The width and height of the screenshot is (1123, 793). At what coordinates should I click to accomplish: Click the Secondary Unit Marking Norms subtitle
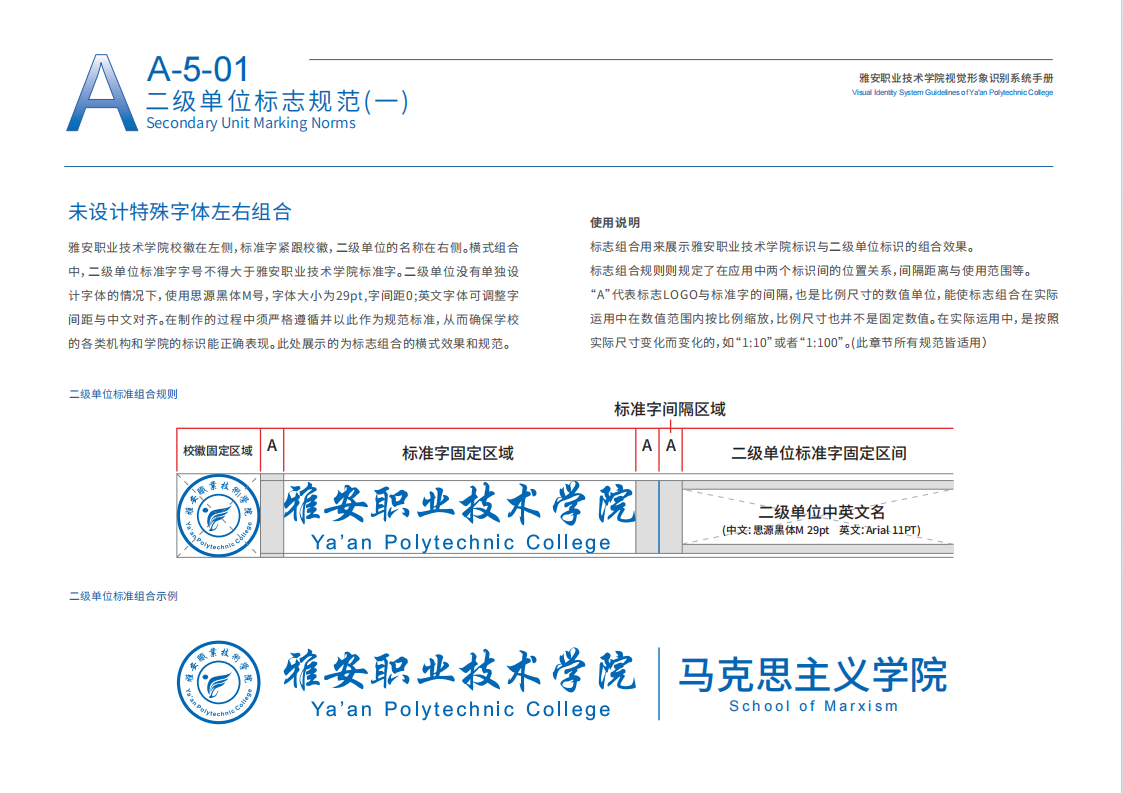point(250,123)
